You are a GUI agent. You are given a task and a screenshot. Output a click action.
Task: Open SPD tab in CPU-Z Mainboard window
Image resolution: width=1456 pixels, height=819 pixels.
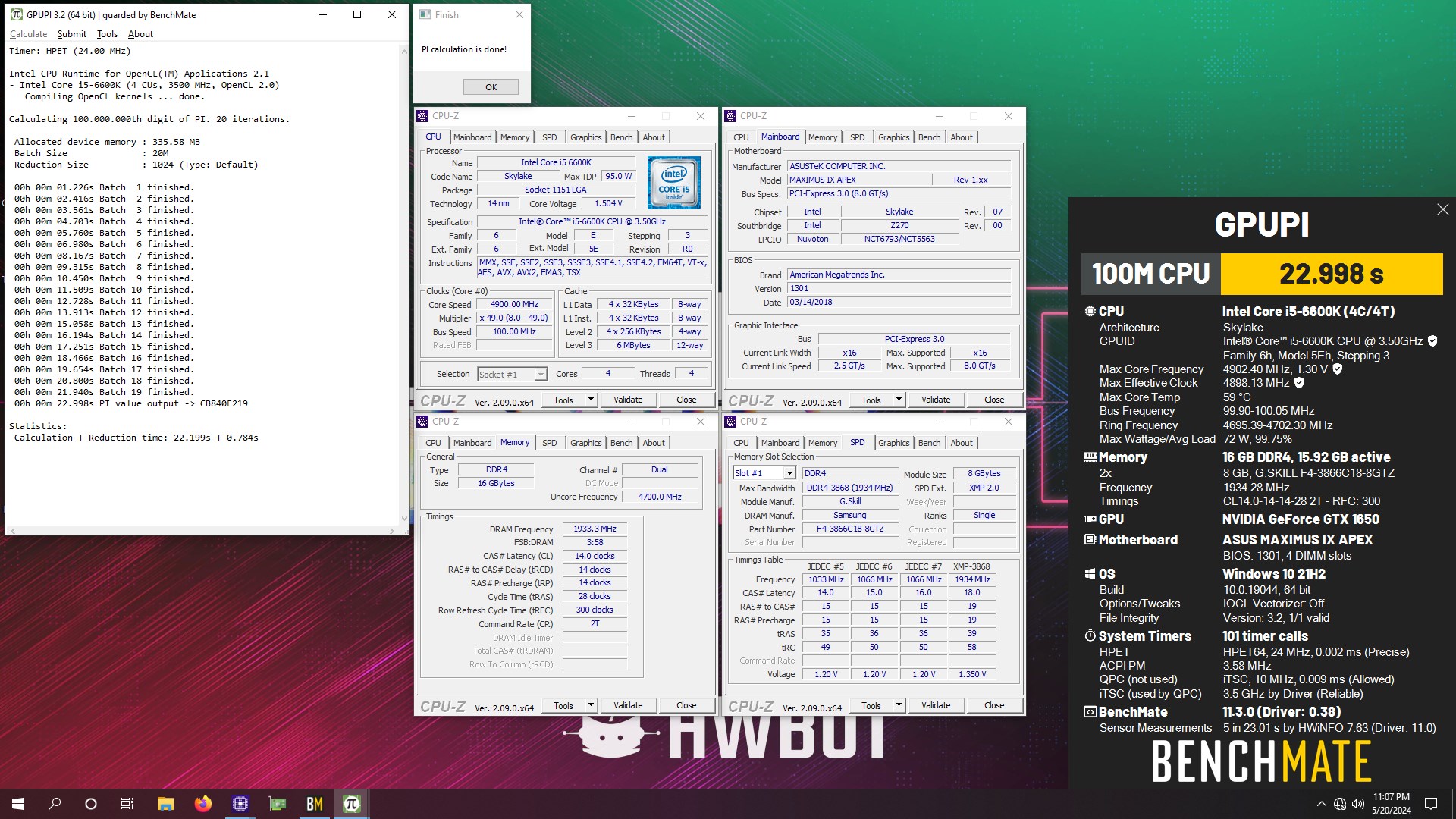tap(857, 137)
